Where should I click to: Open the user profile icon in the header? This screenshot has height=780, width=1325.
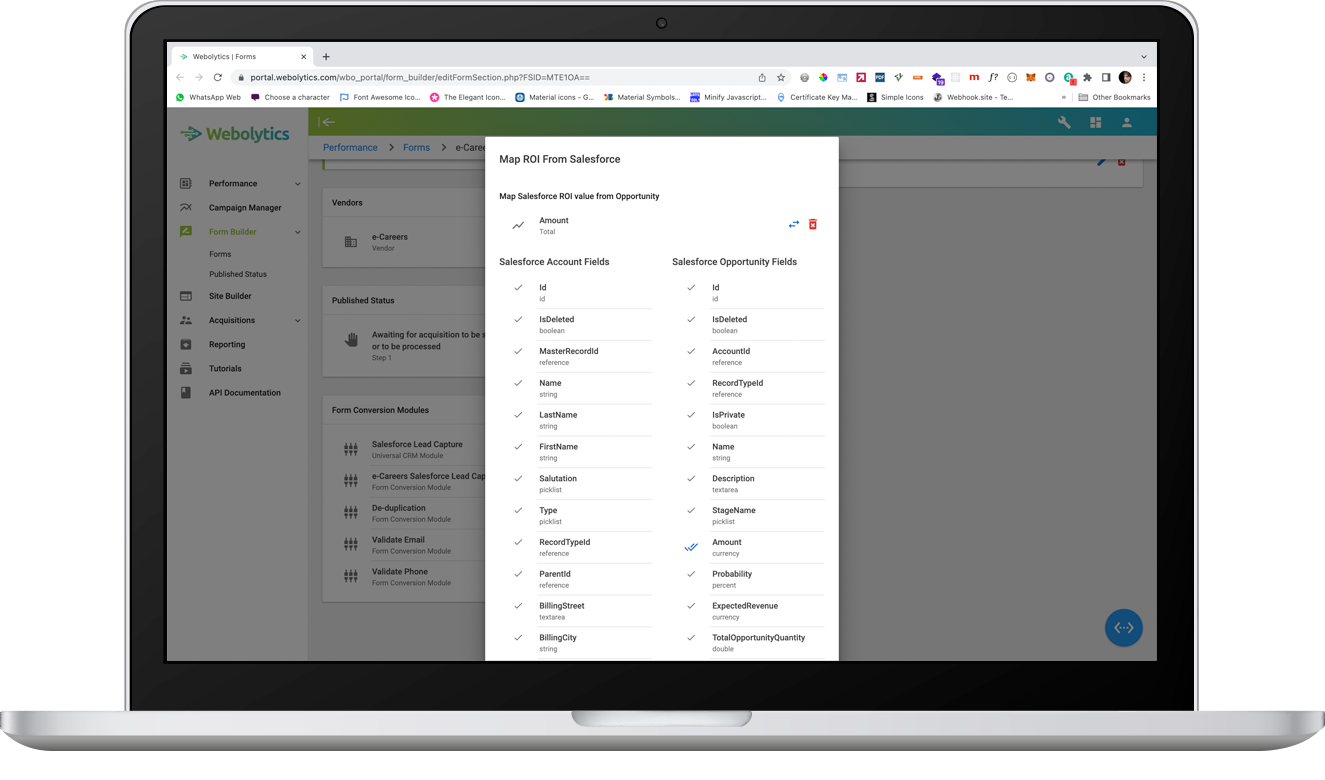(x=1126, y=121)
